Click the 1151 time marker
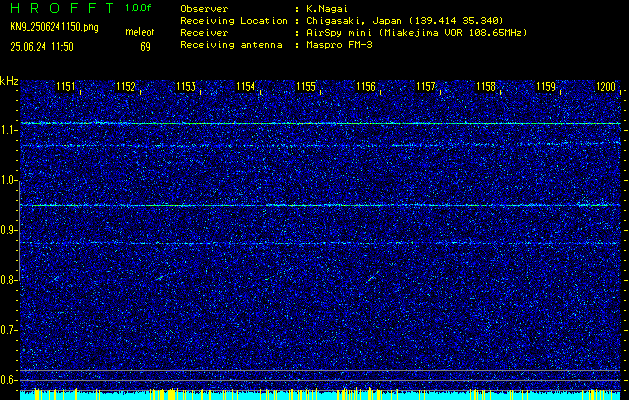 [65, 86]
